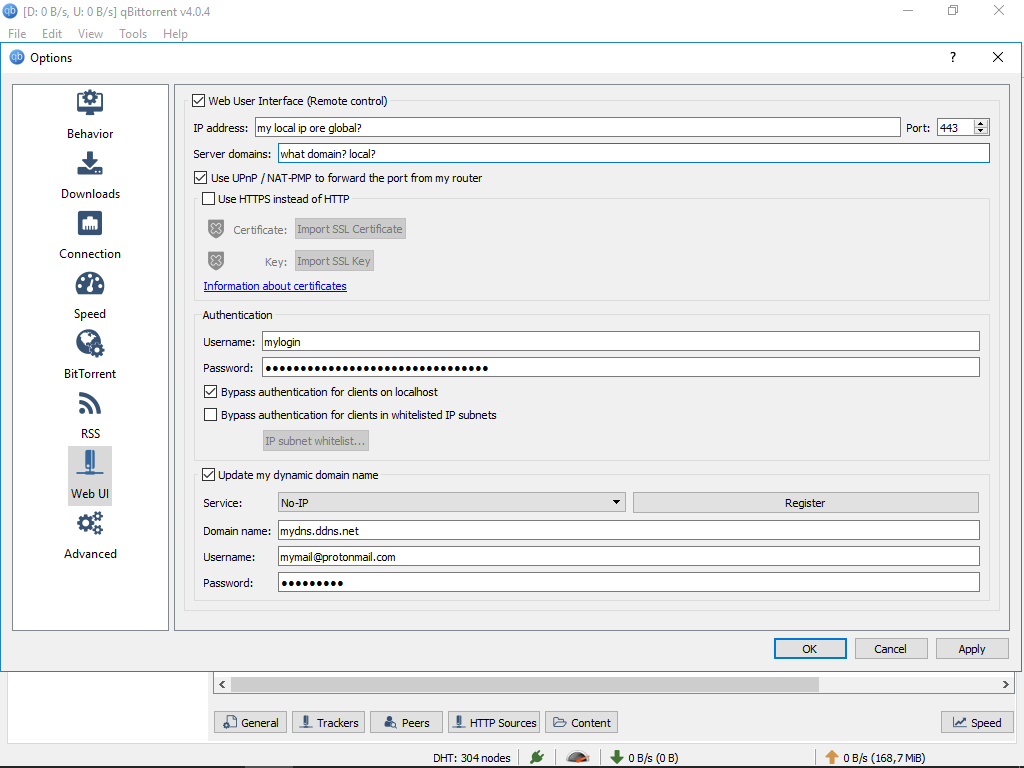
Task: Toggle Update my dynamic domain name checkbox
Action: click(208, 475)
